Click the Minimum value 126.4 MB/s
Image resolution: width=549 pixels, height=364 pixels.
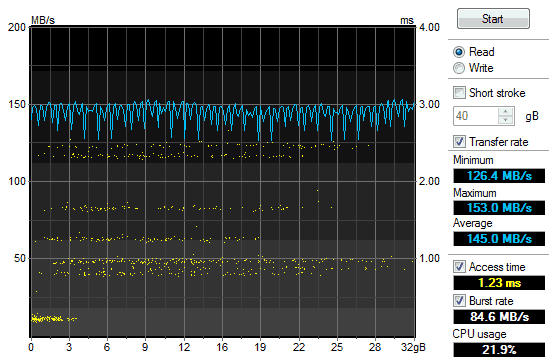499,176
